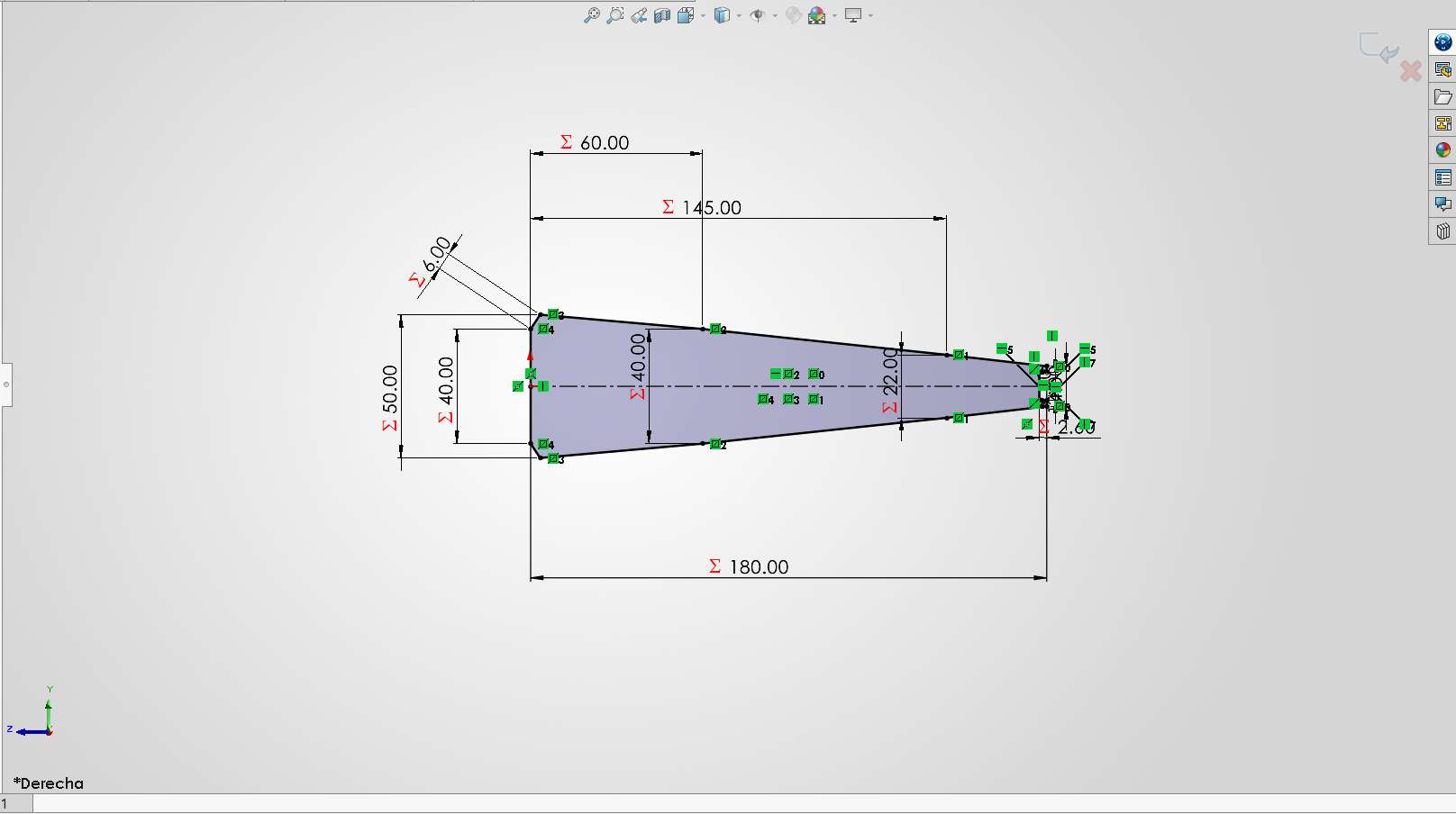1456x814 pixels.
Task: Expand the Display Style dropdown arrow
Action: click(x=739, y=15)
